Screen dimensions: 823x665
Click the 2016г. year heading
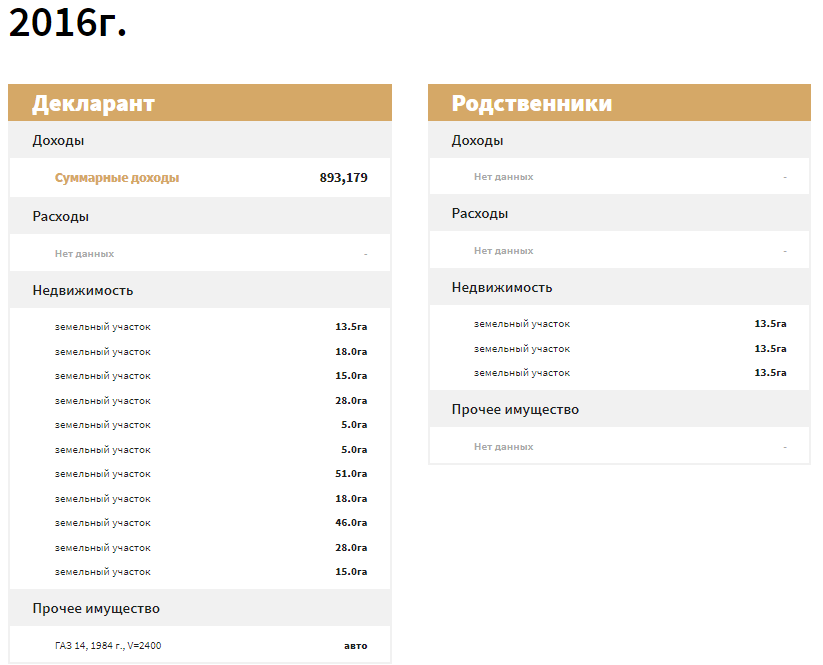[x=67, y=25]
